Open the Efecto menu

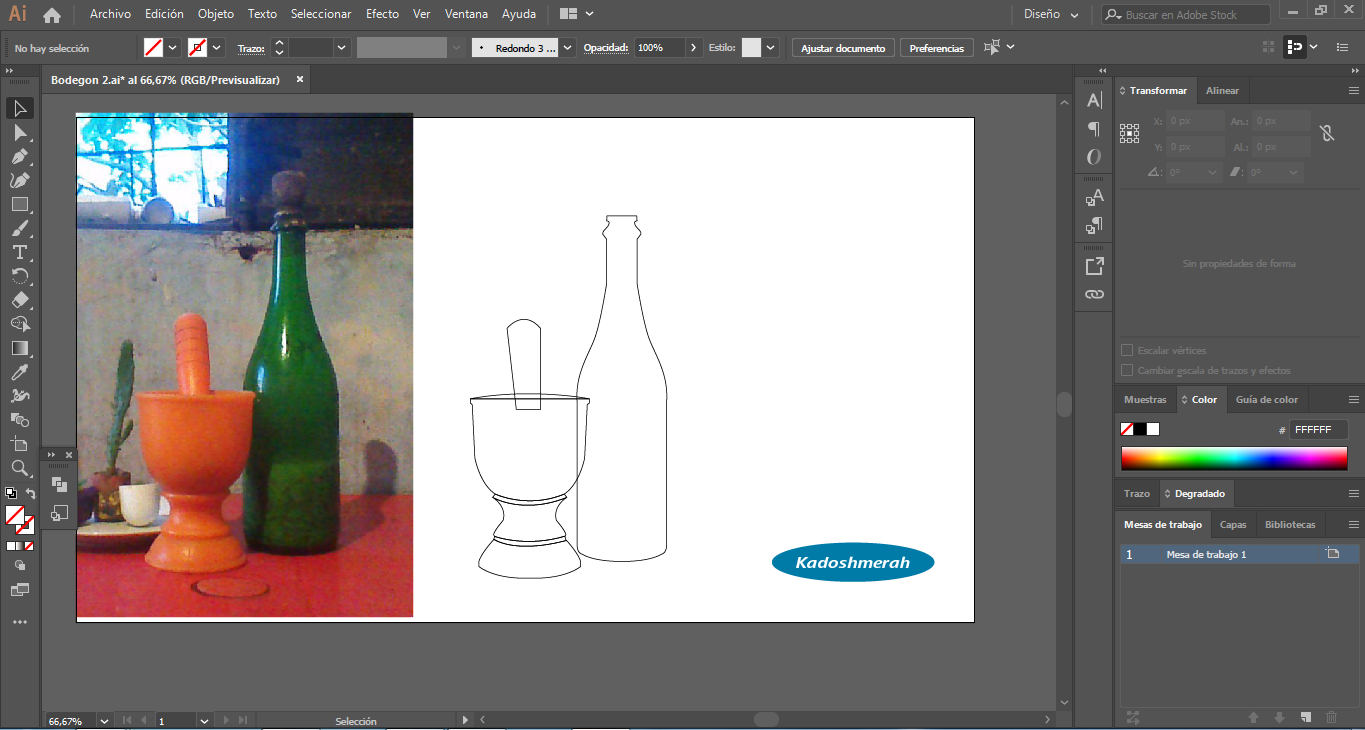(x=382, y=15)
